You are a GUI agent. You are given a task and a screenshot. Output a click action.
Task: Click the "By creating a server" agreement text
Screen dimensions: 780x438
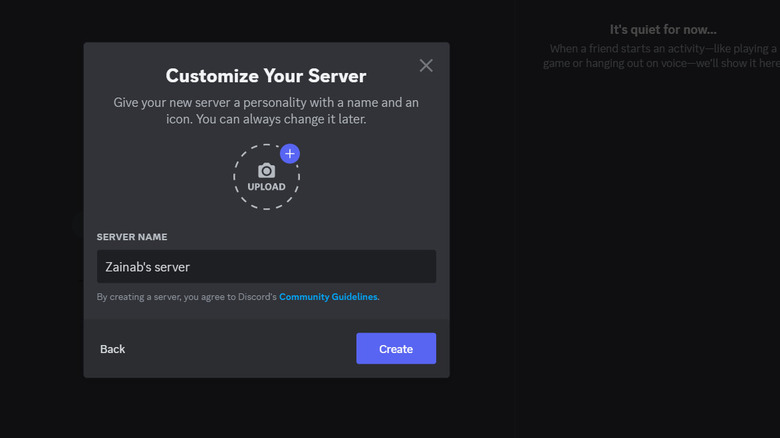(x=187, y=297)
